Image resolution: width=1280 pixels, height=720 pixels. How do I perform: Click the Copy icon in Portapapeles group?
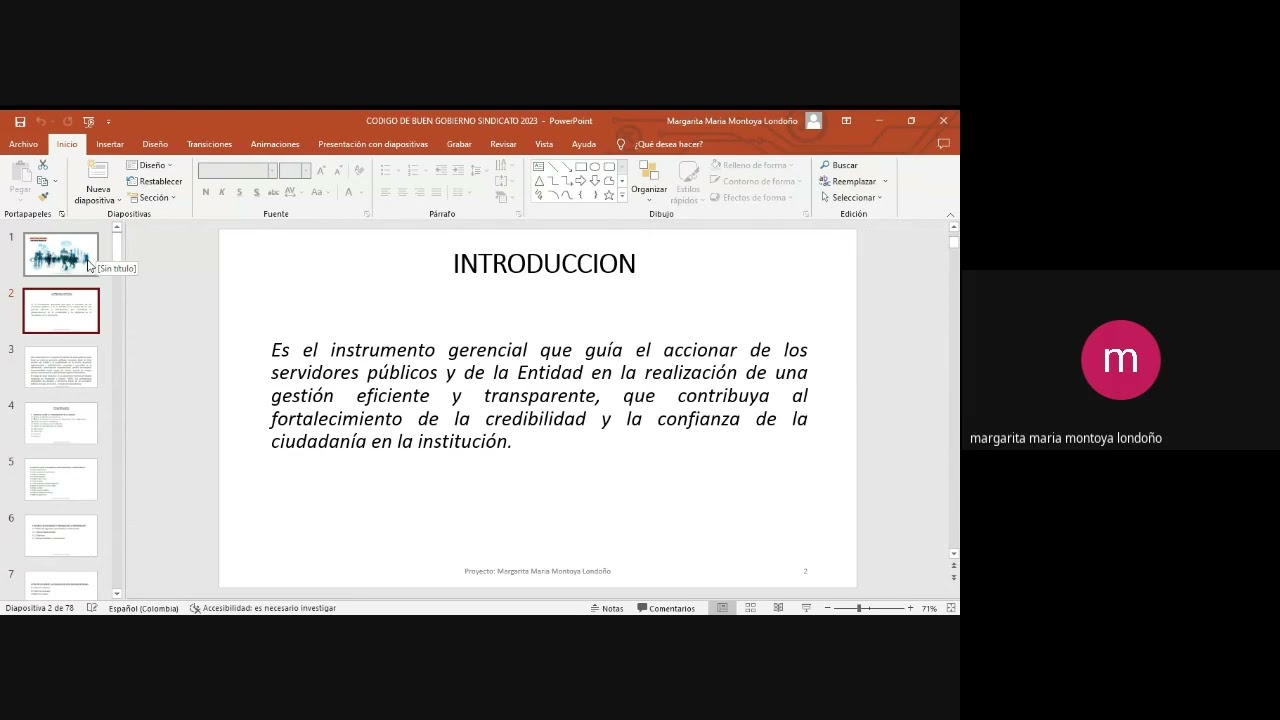[x=42, y=181]
